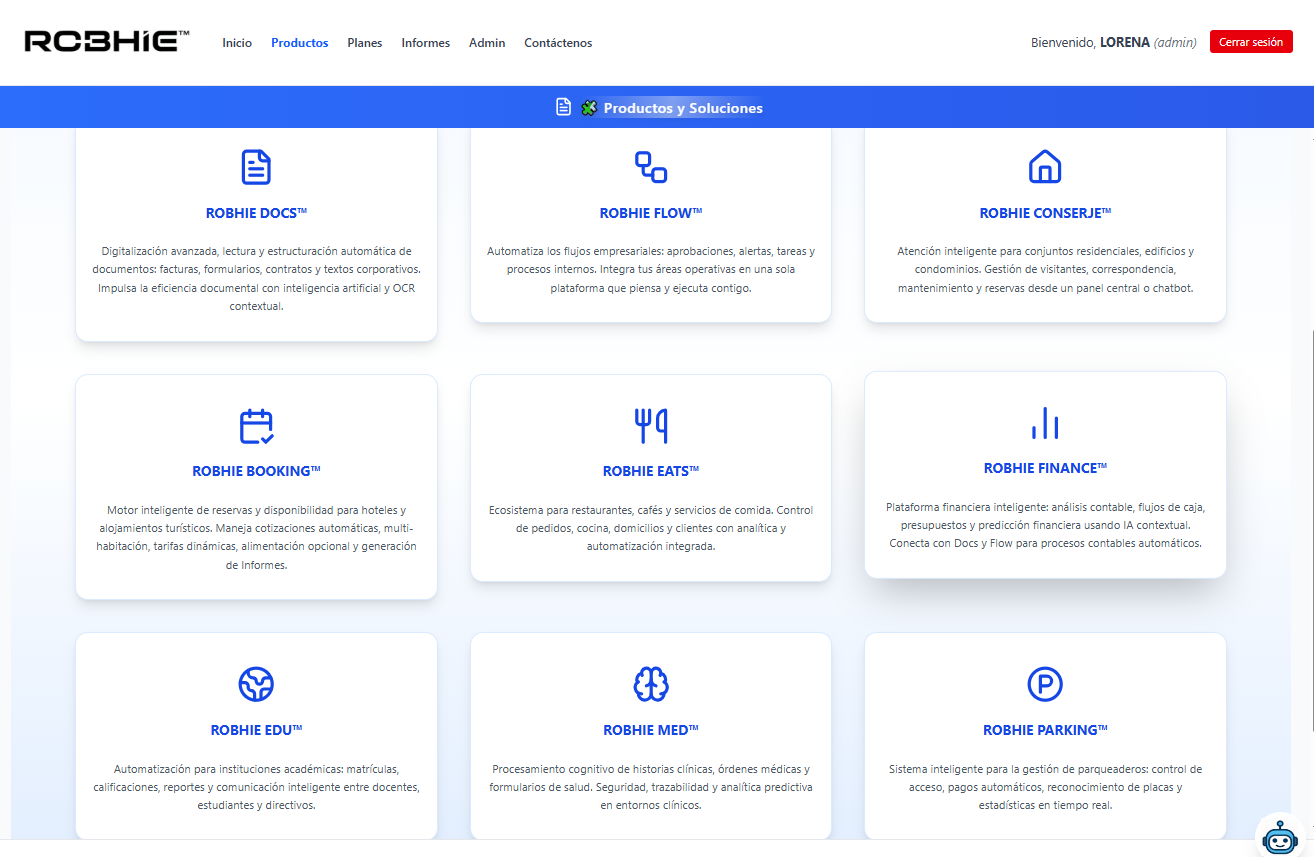Open the ROBHIE FINANCE product title
This screenshot has height=857, width=1314.
[1045, 468]
